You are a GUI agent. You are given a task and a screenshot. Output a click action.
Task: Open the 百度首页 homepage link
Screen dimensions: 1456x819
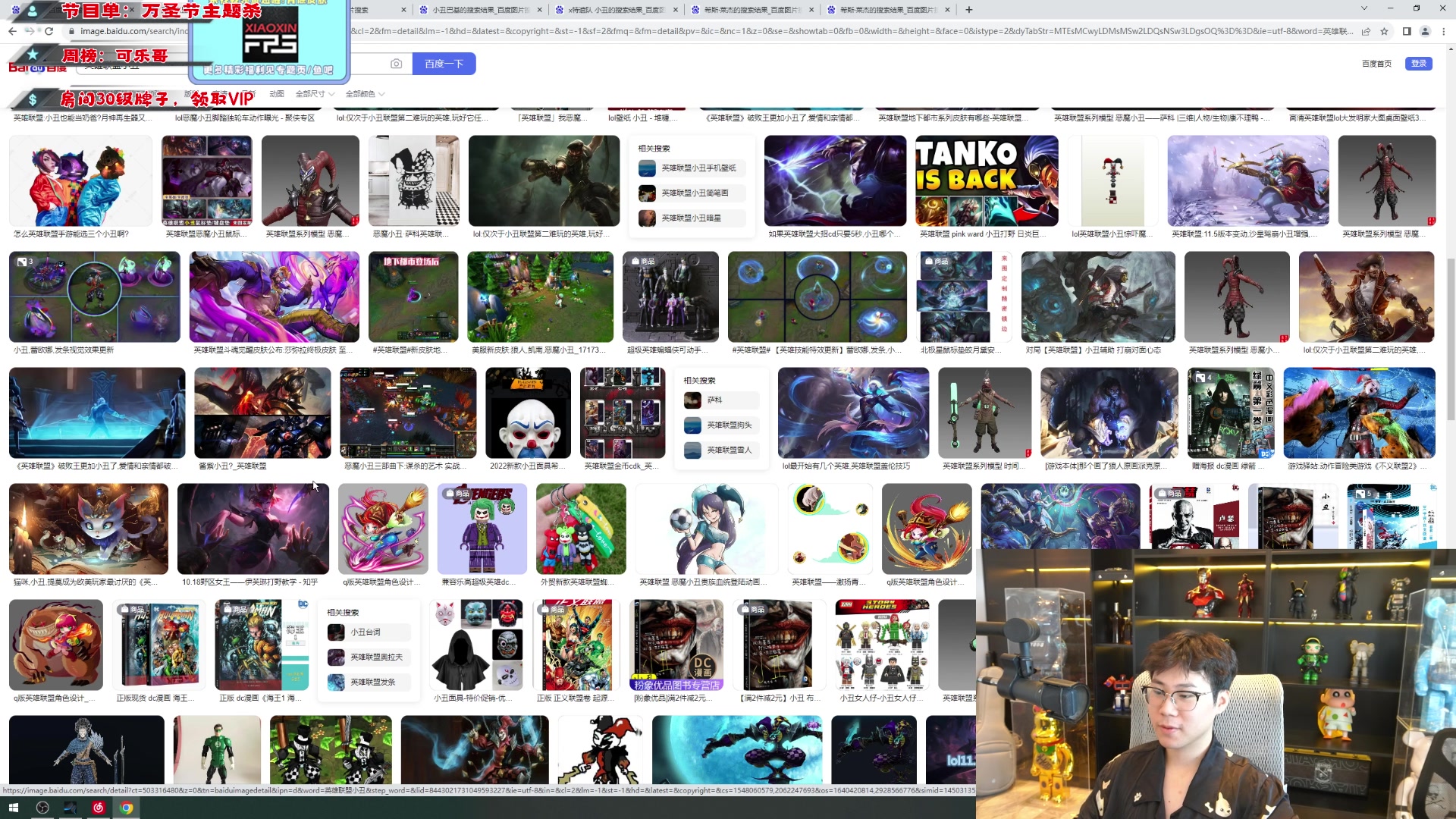coord(1376,64)
